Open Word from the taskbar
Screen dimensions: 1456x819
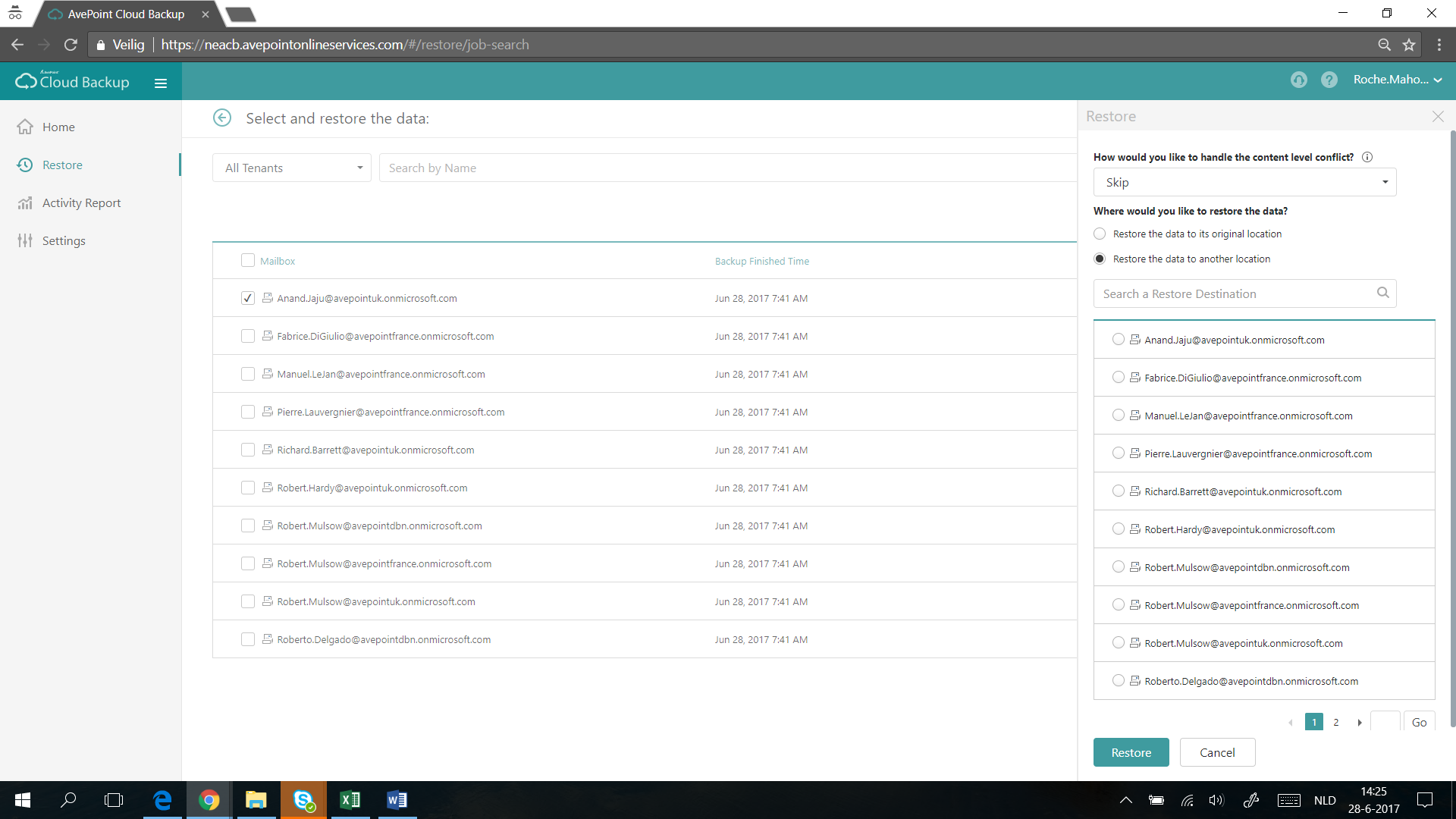397,800
